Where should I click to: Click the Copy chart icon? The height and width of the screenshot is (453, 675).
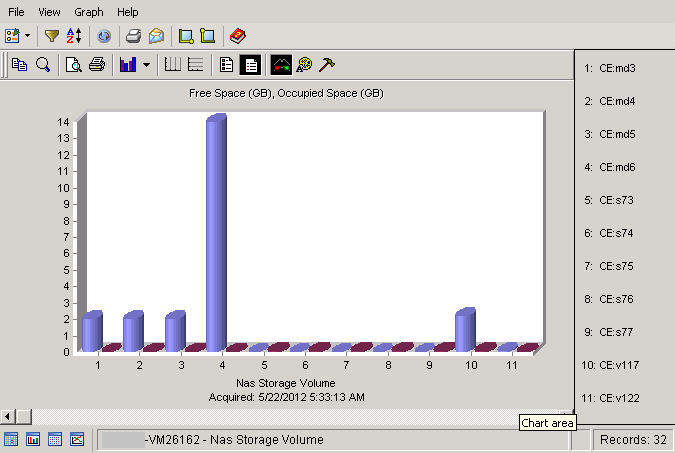coord(19,65)
